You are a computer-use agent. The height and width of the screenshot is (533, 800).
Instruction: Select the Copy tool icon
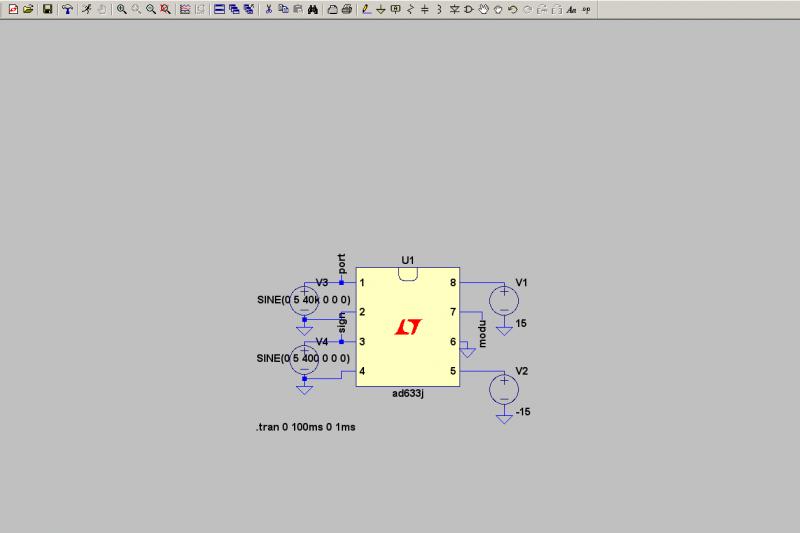tap(283, 9)
